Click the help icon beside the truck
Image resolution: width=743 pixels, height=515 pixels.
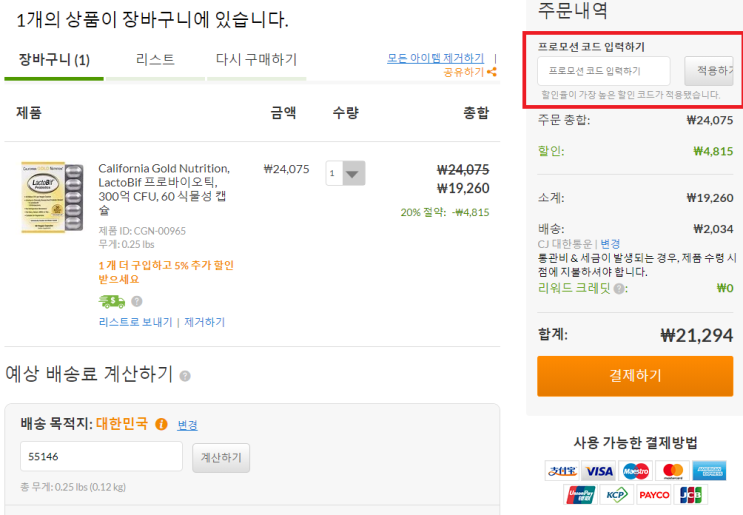(136, 301)
